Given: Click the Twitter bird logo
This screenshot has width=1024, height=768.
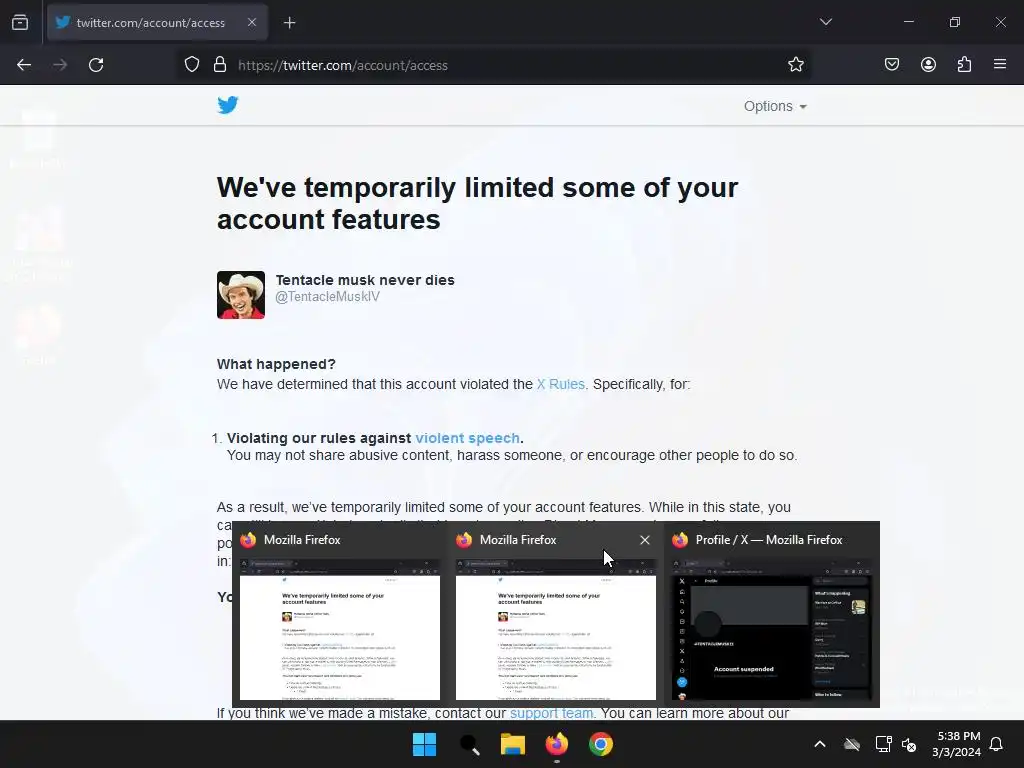Looking at the screenshot, I should pyautogui.click(x=228, y=105).
